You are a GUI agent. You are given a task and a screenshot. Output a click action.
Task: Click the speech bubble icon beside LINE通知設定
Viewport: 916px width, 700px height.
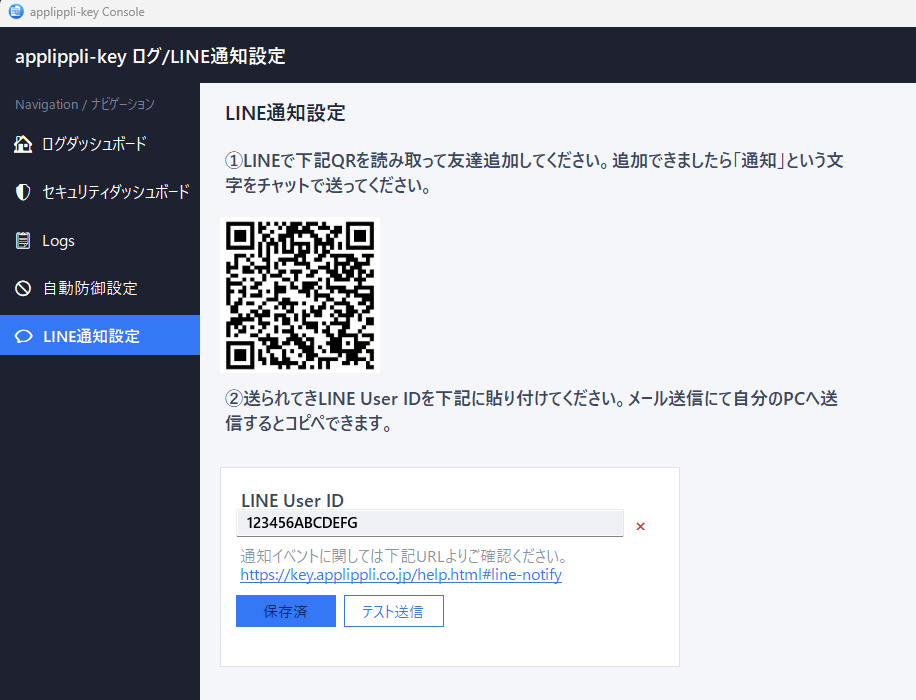click(x=23, y=336)
